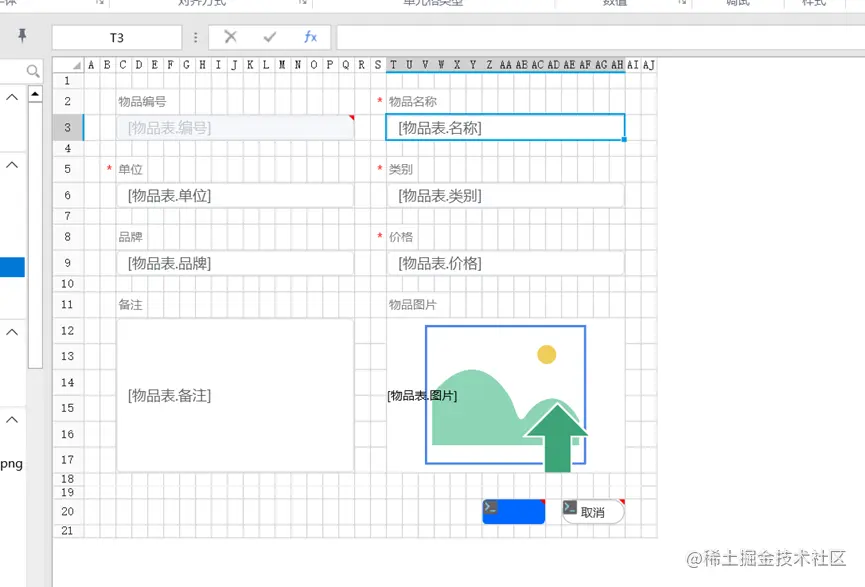This screenshot has width=865, height=587.
Task: Select column header AJ
Action: click(649, 65)
